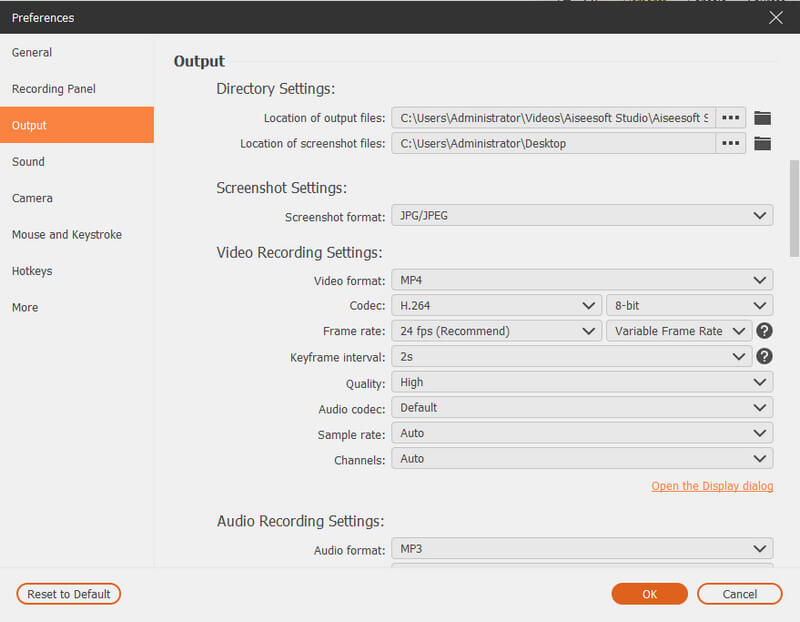Click the ... browse icon for screenshot files
Image resolution: width=800 pixels, height=622 pixels.
click(x=730, y=143)
